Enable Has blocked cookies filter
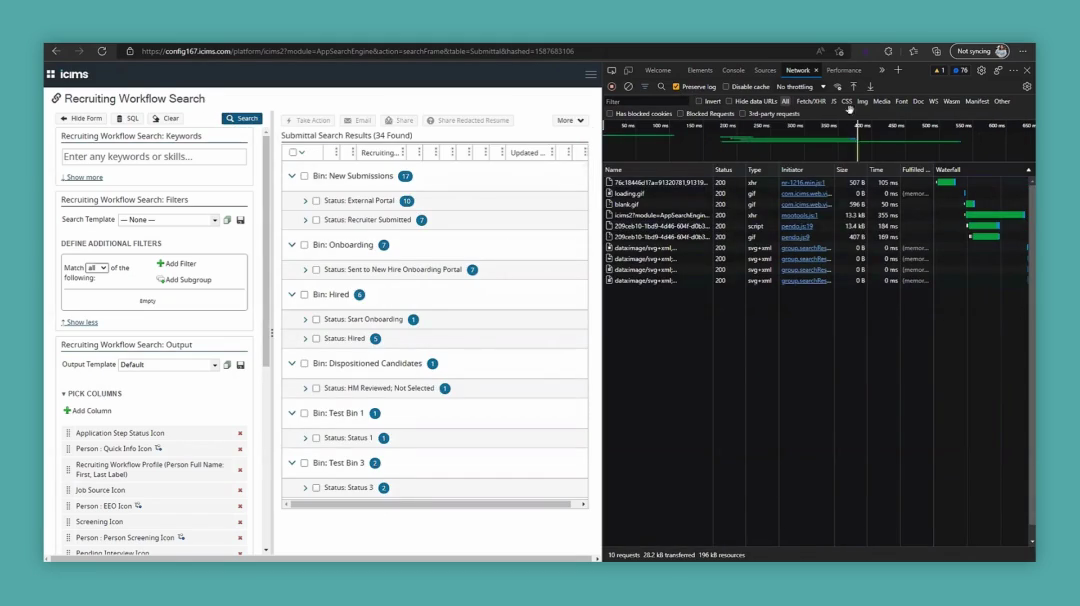1080x606 pixels. [610, 114]
